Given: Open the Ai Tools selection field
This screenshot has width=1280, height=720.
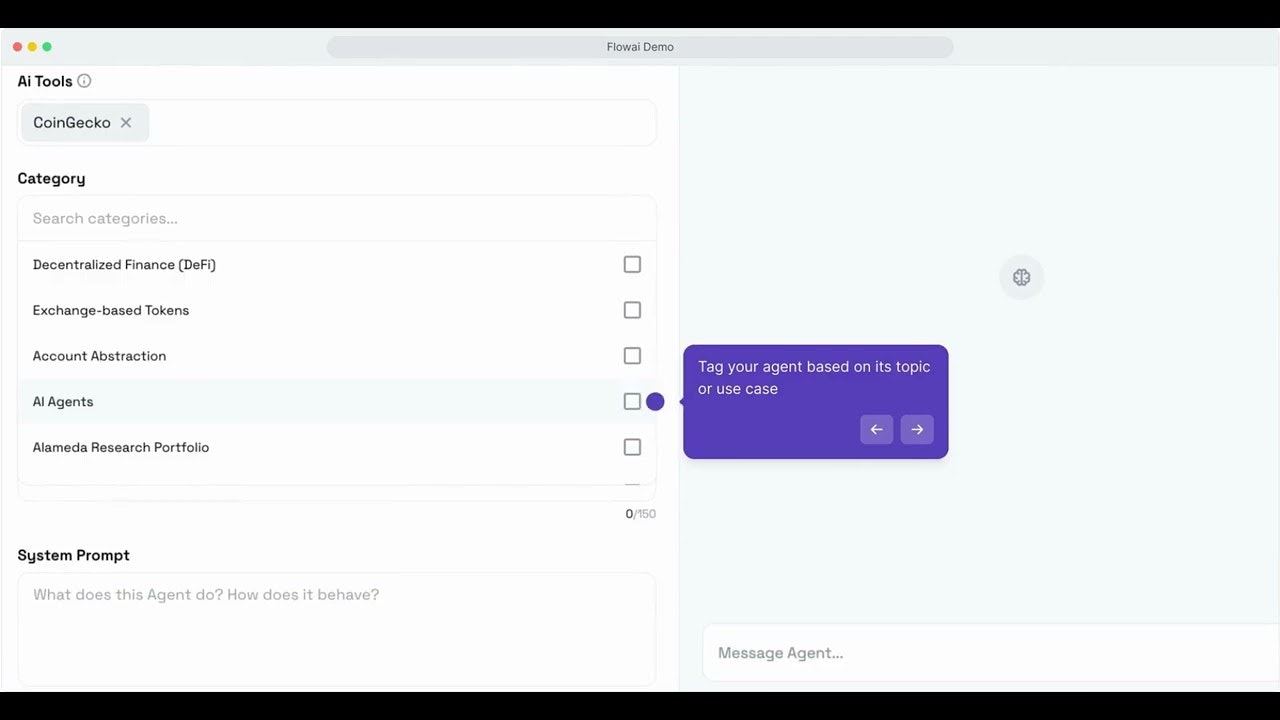Looking at the screenshot, I should tap(400, 123).
